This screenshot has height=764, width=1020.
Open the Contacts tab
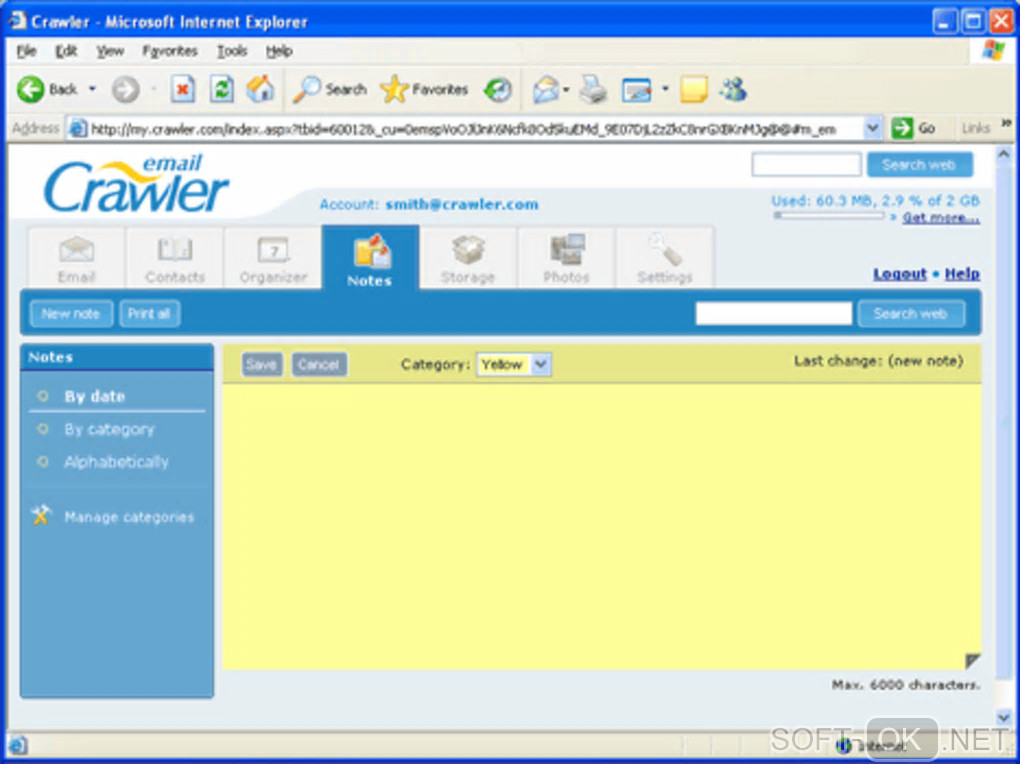174,259
